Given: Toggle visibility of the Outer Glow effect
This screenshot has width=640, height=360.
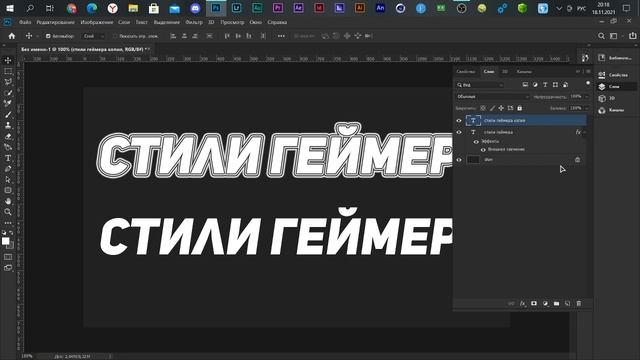Looking at the screenshot, I should click(483, 150).
